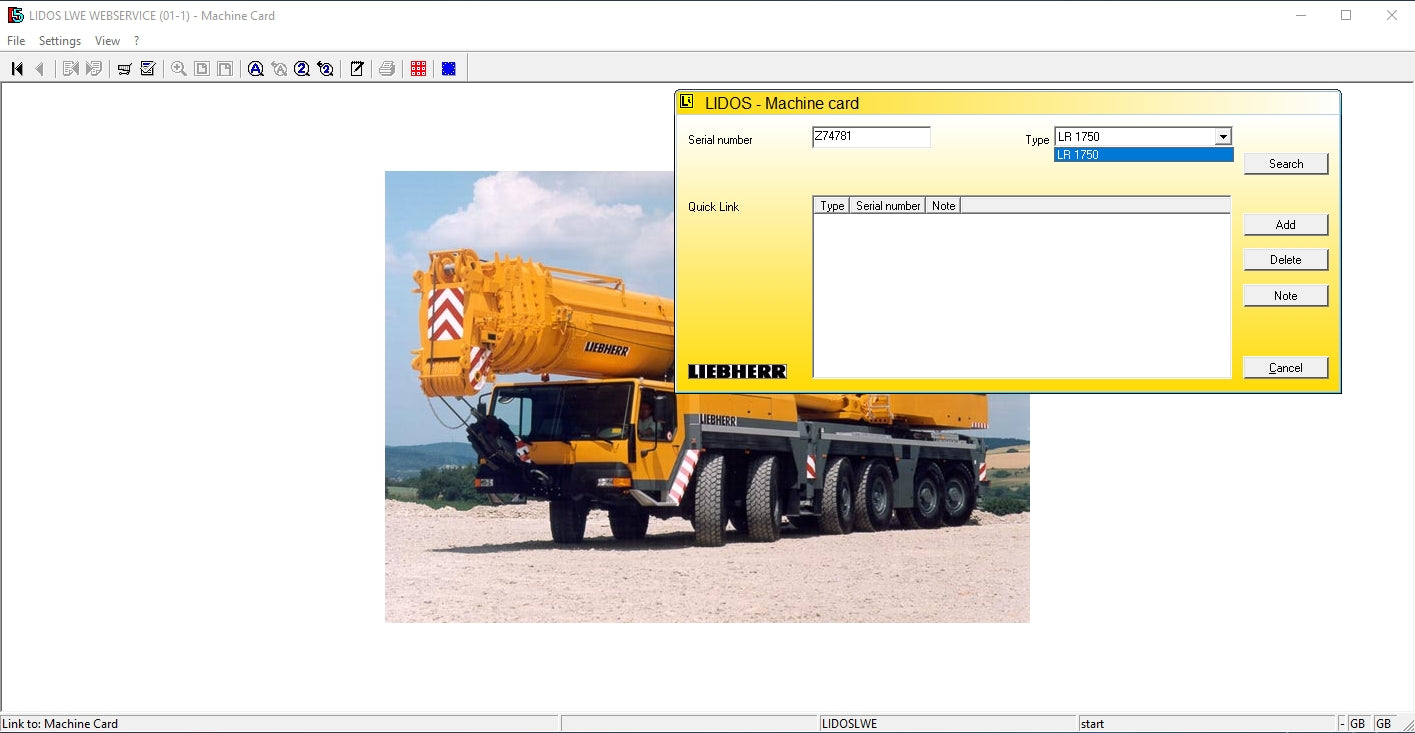This screenshot has width=1415, height=733.
Task: Open the Settings menu
Action: 60,41
